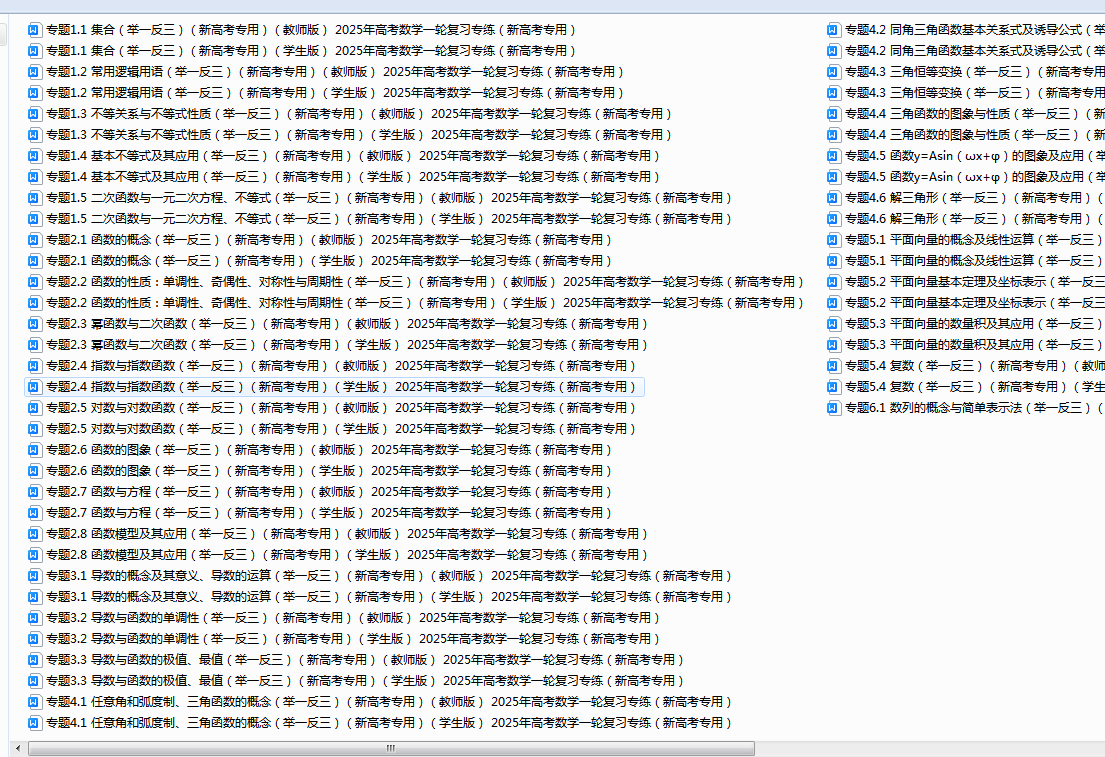Select the icon of 专题4.1 任意角和弧度制 教师版
Image resolution: width=1105 pixels, height=757 pixels.
pyautogui.click(x=34, y=702)
